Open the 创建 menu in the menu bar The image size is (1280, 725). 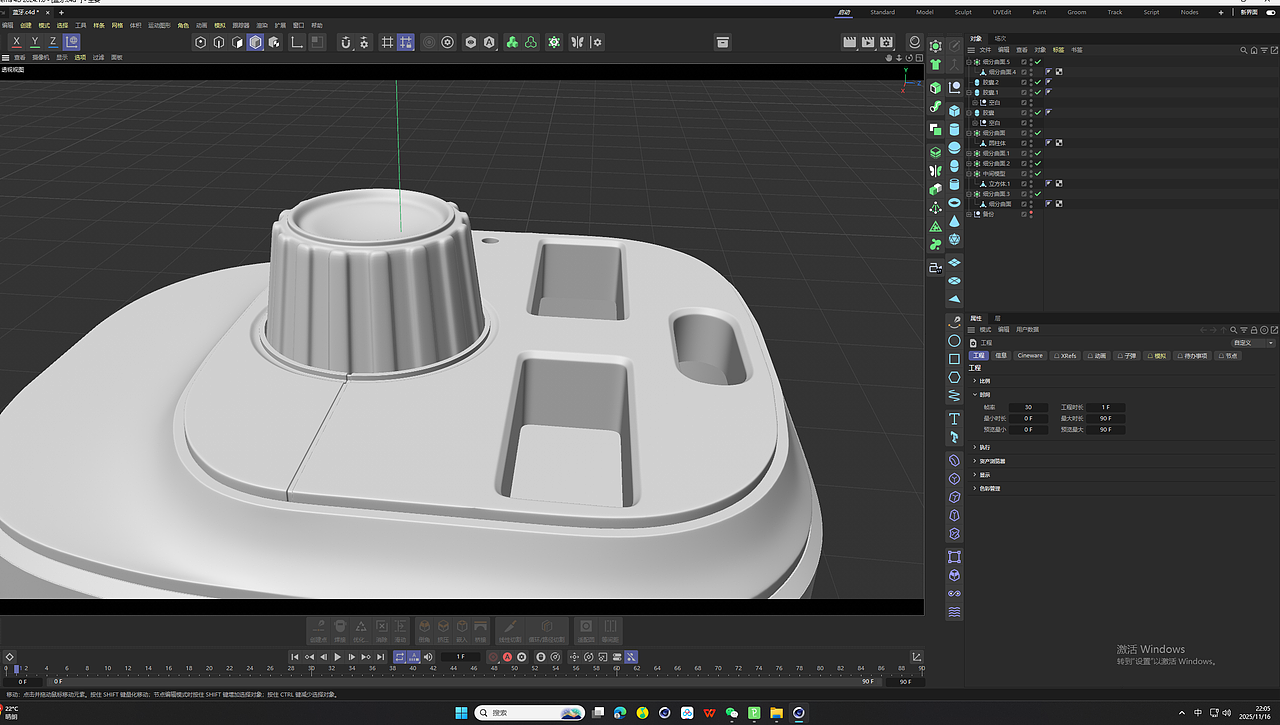point(26,25)
